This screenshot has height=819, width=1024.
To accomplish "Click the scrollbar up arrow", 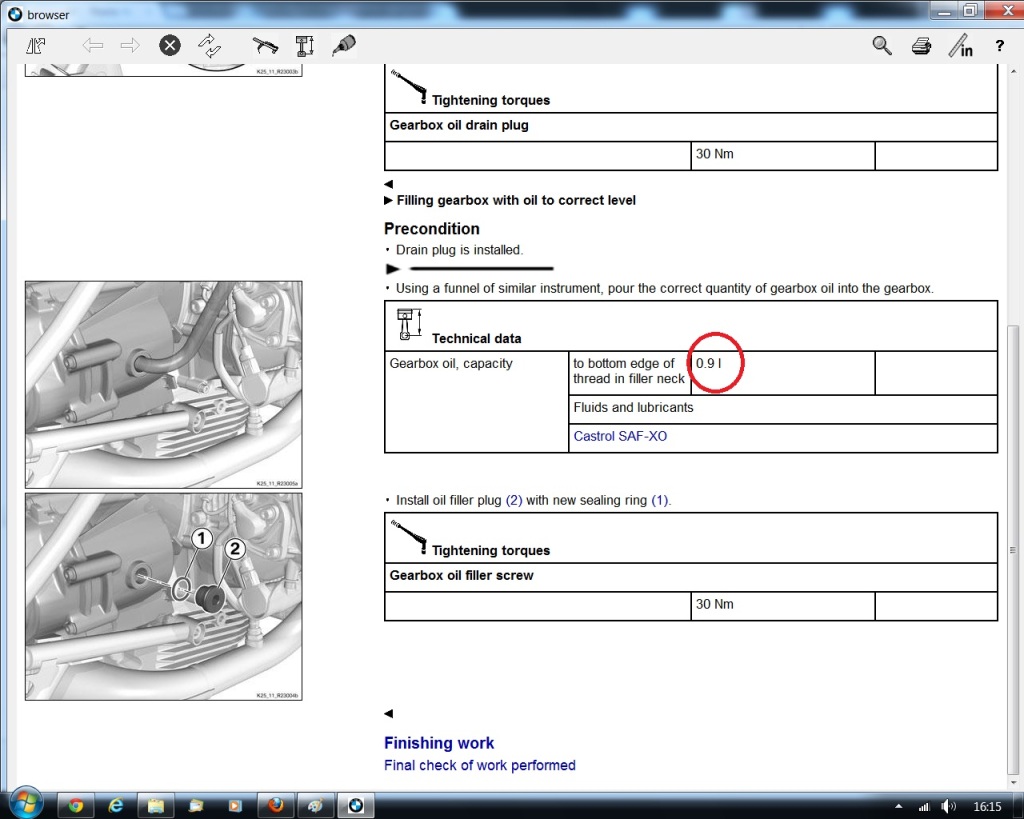I will click(x=1014, y=71).
